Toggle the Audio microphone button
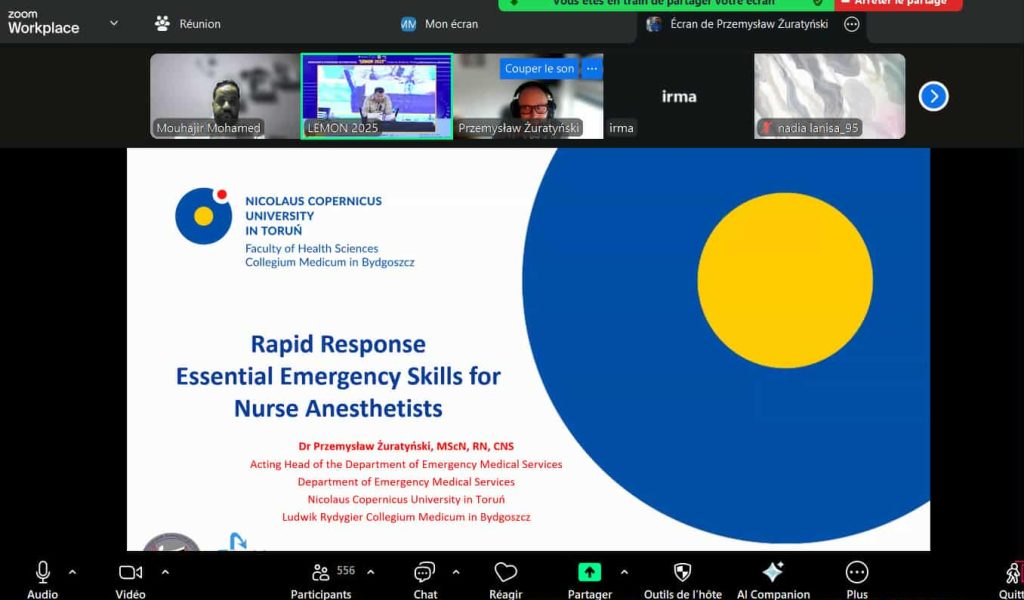The image size is (1024, 600). pos(42,572)
